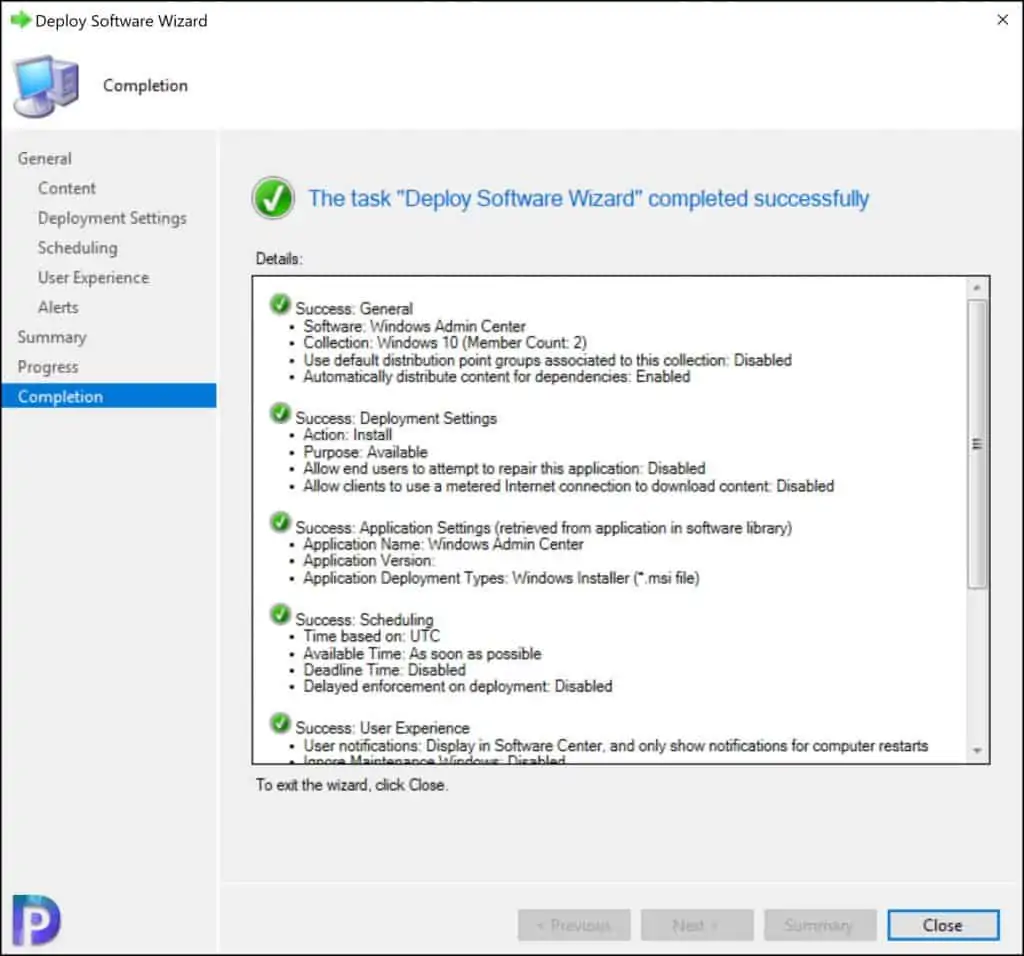Screen dimensions: 1024x956
Task: Close the wizard window with X
Action: [1002, 20]
